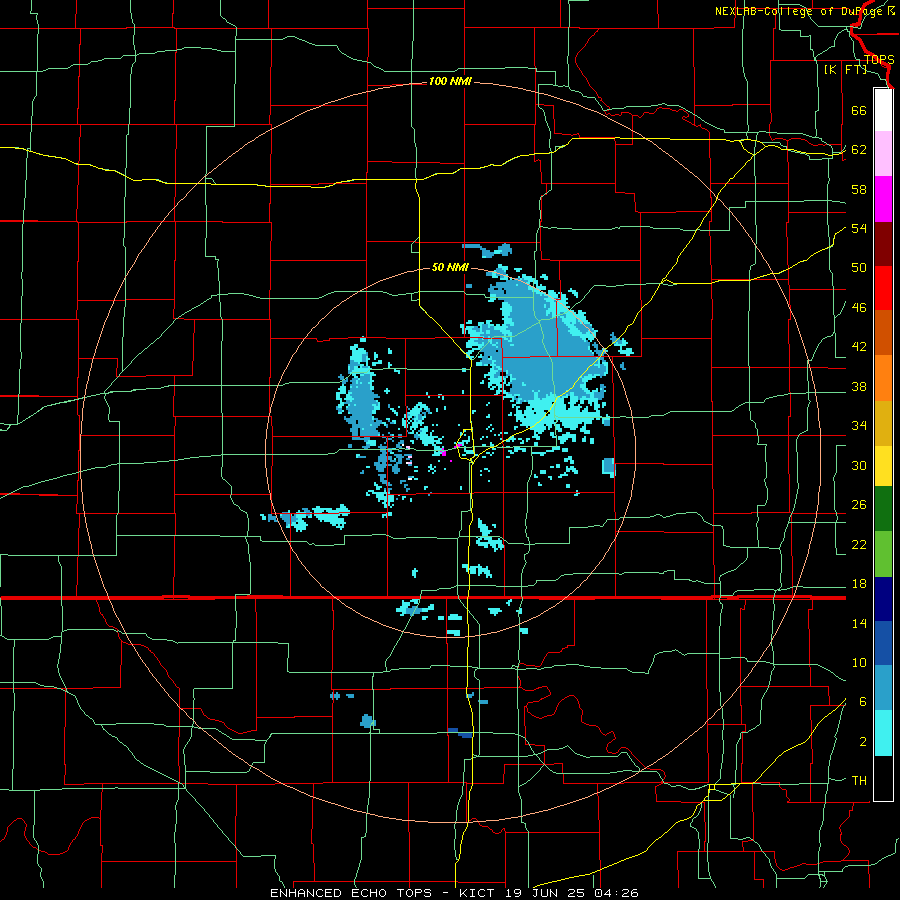Click the "38" legend value
This screenshot has height=900, width=900.
[859, 387]
